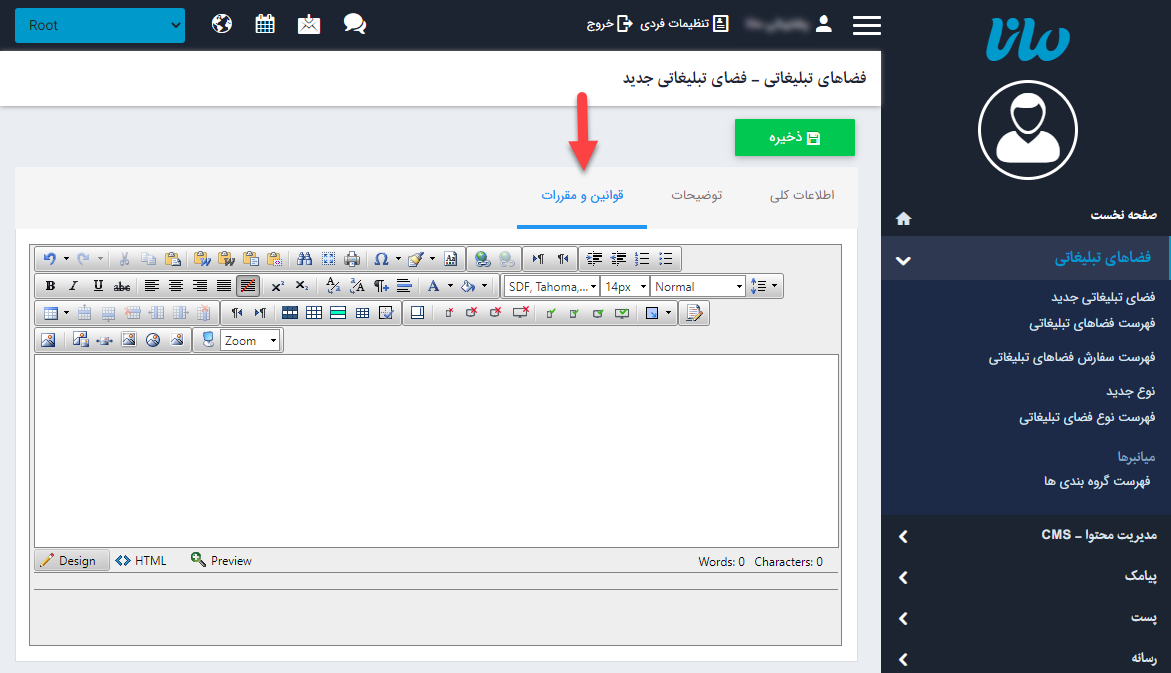
Task: Insert a hyperlink with the globe-link icon
Action: click(x=482, y=259)
